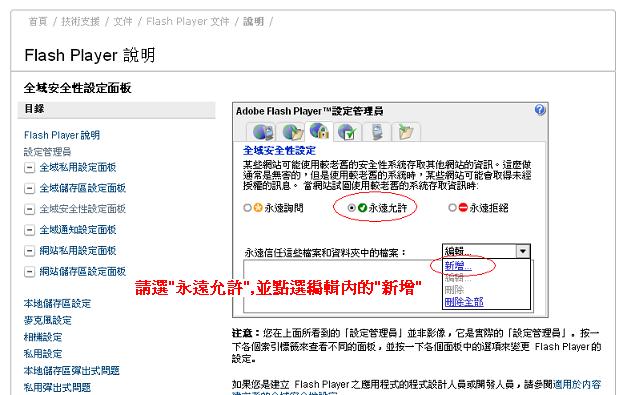Click the red stop icon beside 永遠拒絕

tap(463, 207)
